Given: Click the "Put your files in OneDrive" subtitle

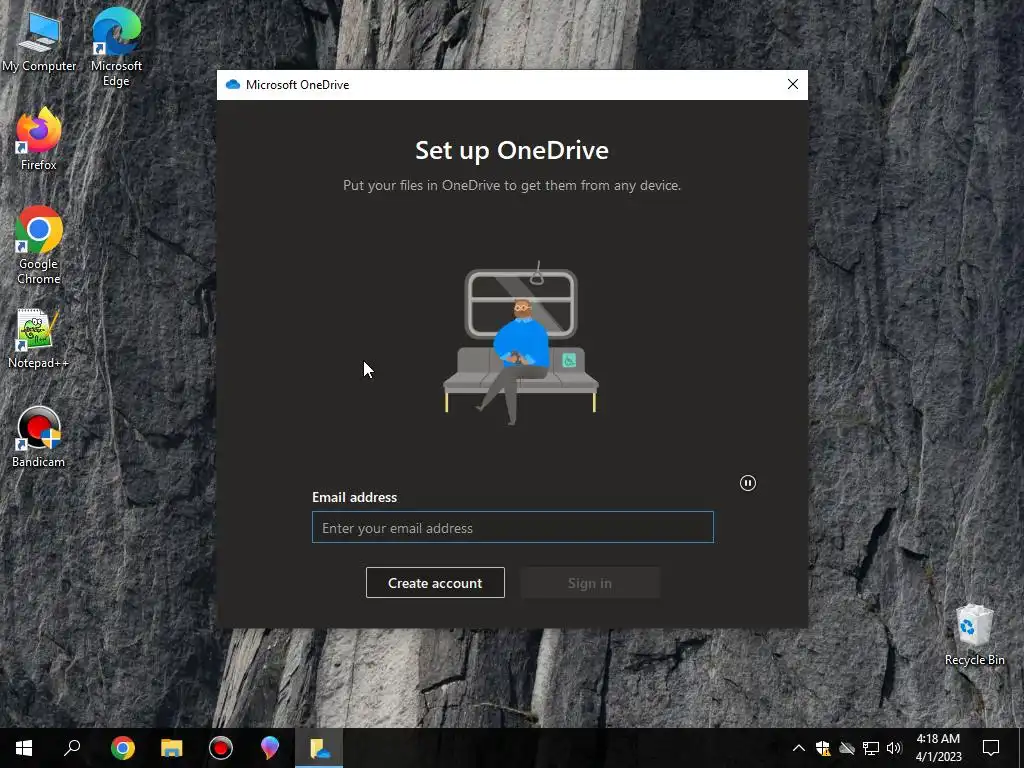Looking at the screenshot, I should coord(512,185).
